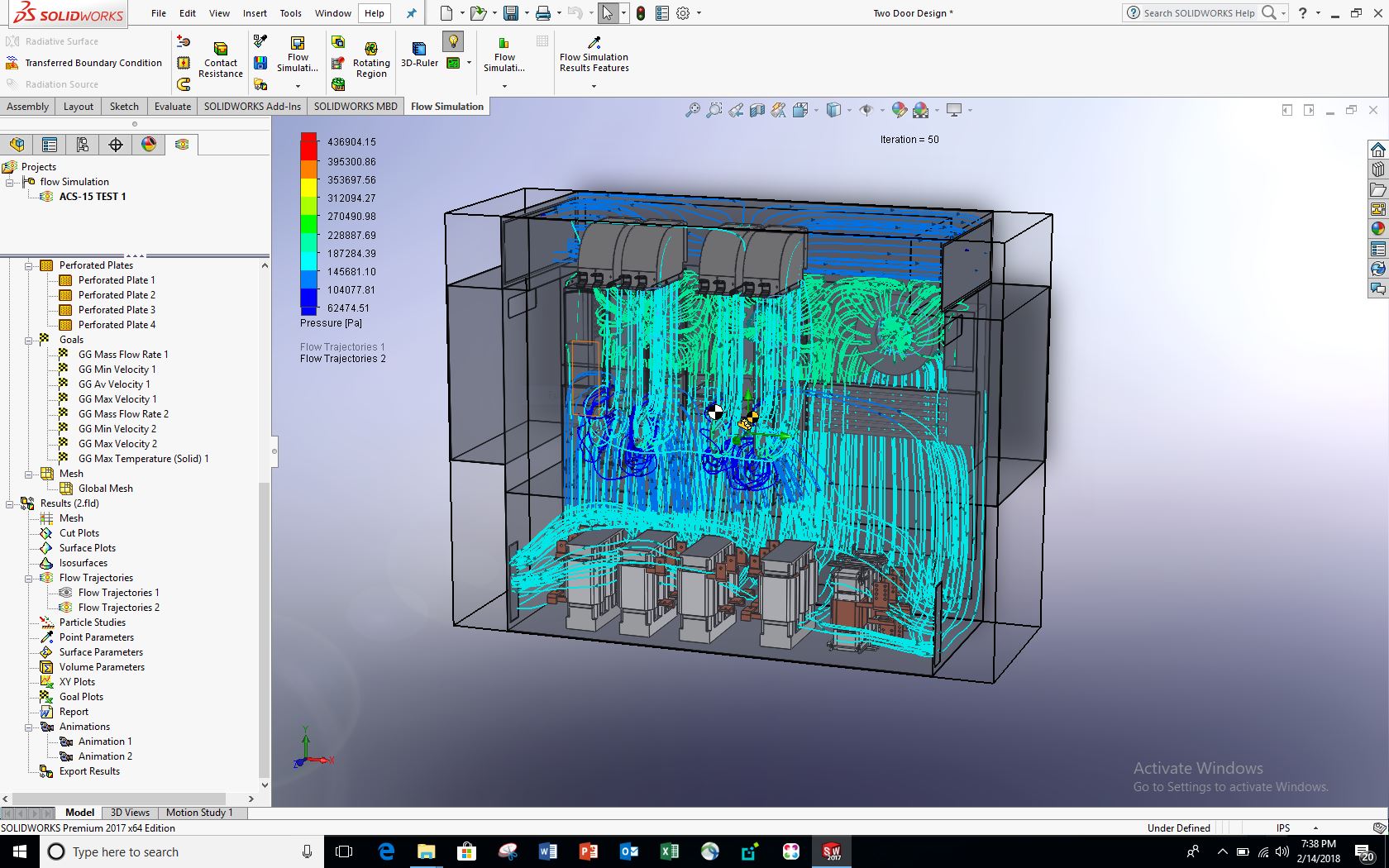This screenshot has height=868, width=1389.
Task: Open the File menu
Action: click(x=159, y=13)
